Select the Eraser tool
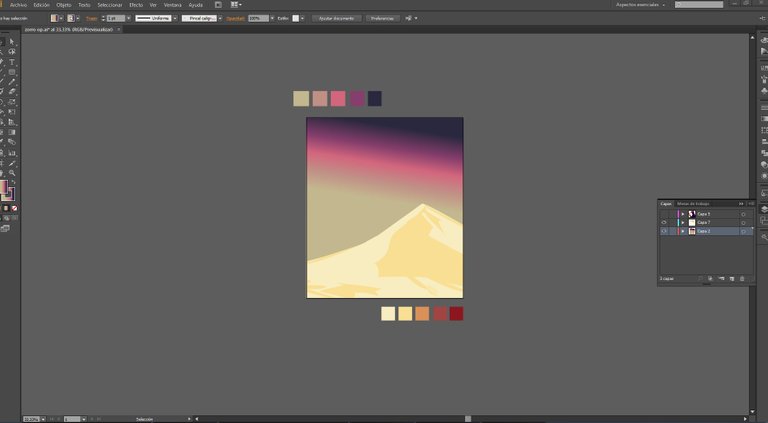This screenshot has height=423, width=768. (12, 91)
